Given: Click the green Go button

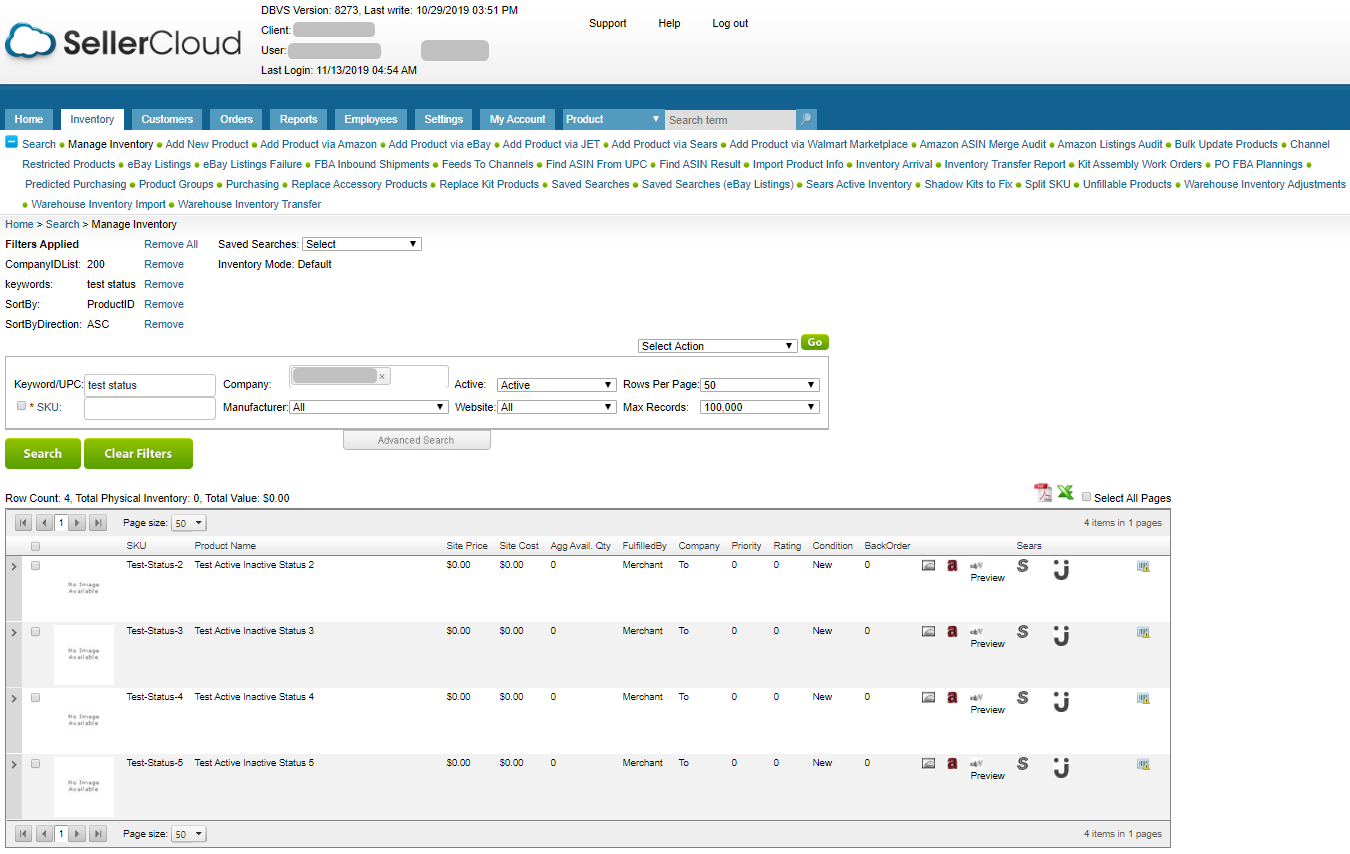Looking at the screenshot, I should [x=815, y=342].
